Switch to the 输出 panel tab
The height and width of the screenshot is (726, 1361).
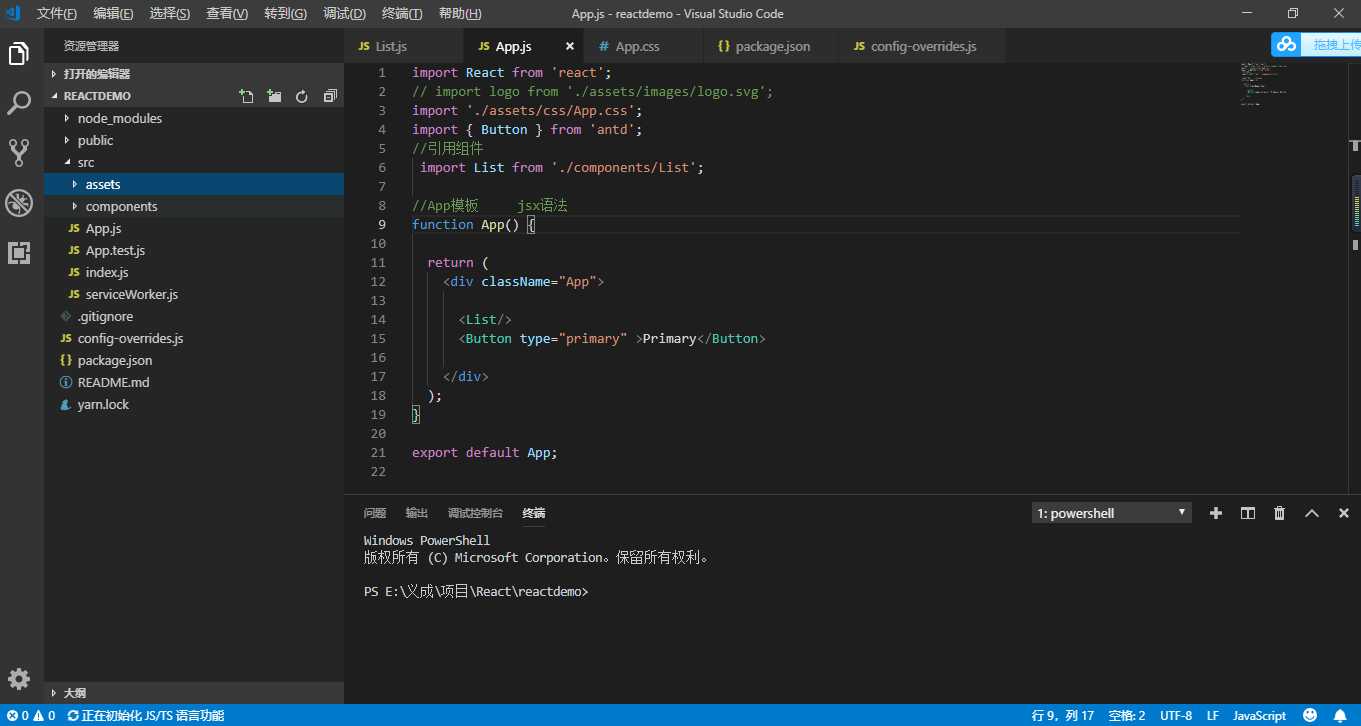click(x=416, y=513)
